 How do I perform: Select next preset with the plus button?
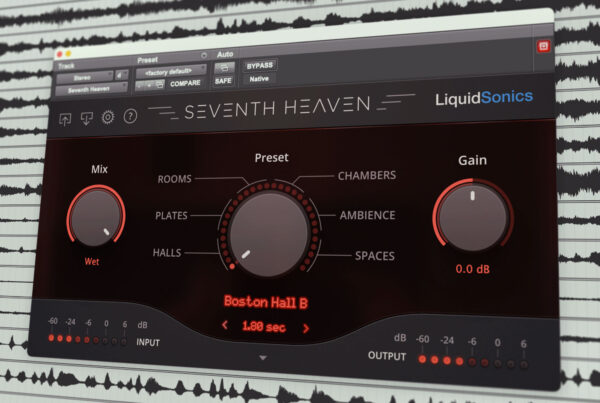pyautogui.click(x=149, y=85)
